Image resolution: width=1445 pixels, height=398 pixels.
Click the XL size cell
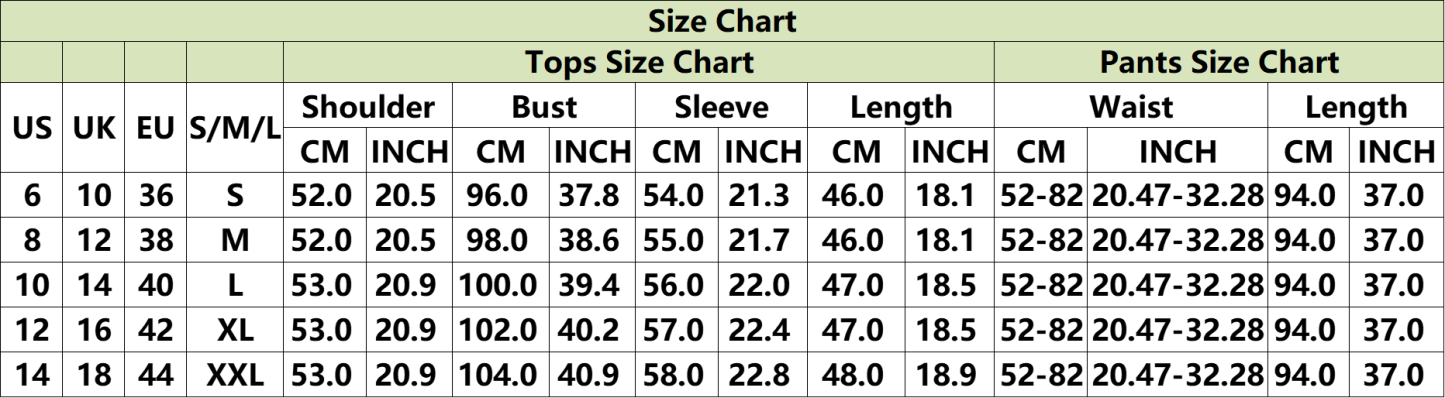click(235, 330)
